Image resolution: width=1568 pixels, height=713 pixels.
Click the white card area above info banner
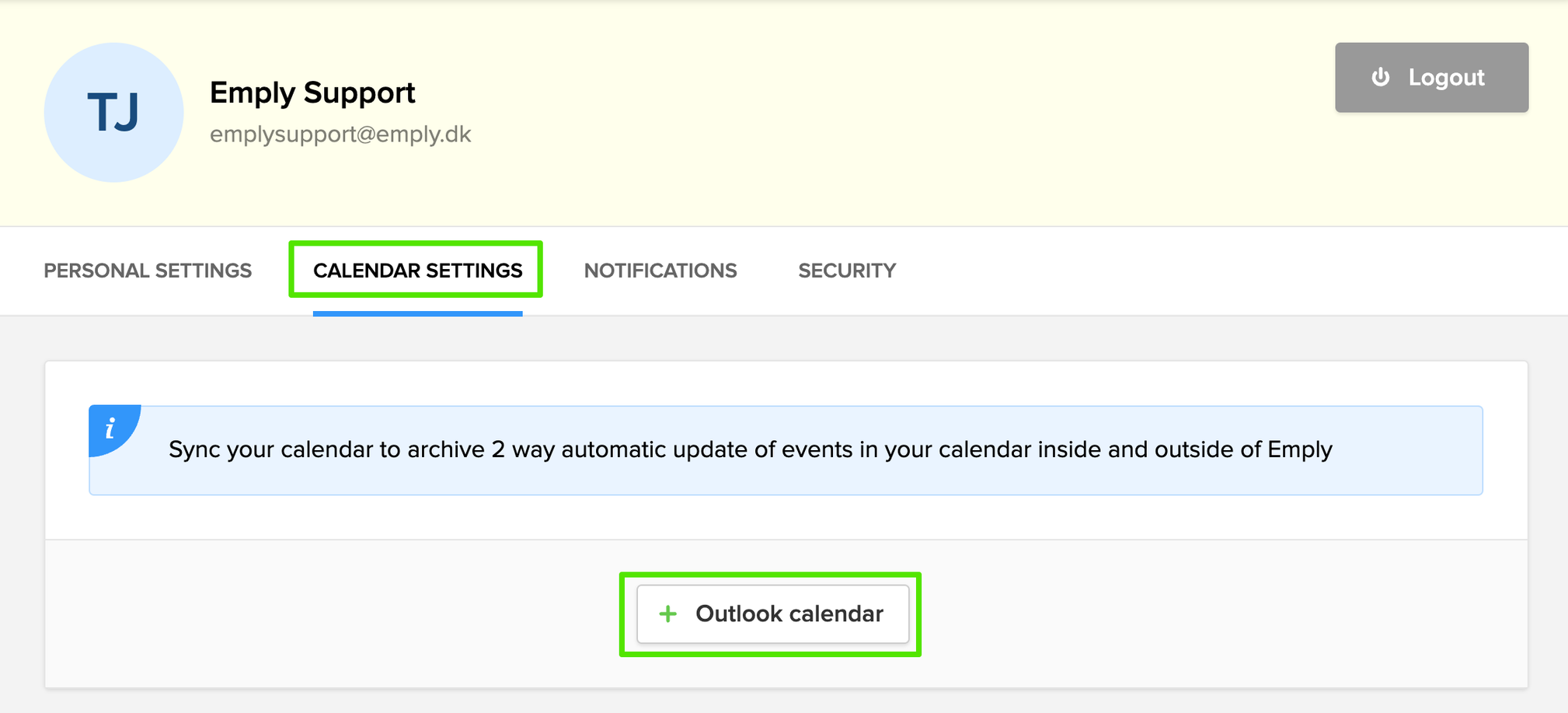click(x=777, y=383)
